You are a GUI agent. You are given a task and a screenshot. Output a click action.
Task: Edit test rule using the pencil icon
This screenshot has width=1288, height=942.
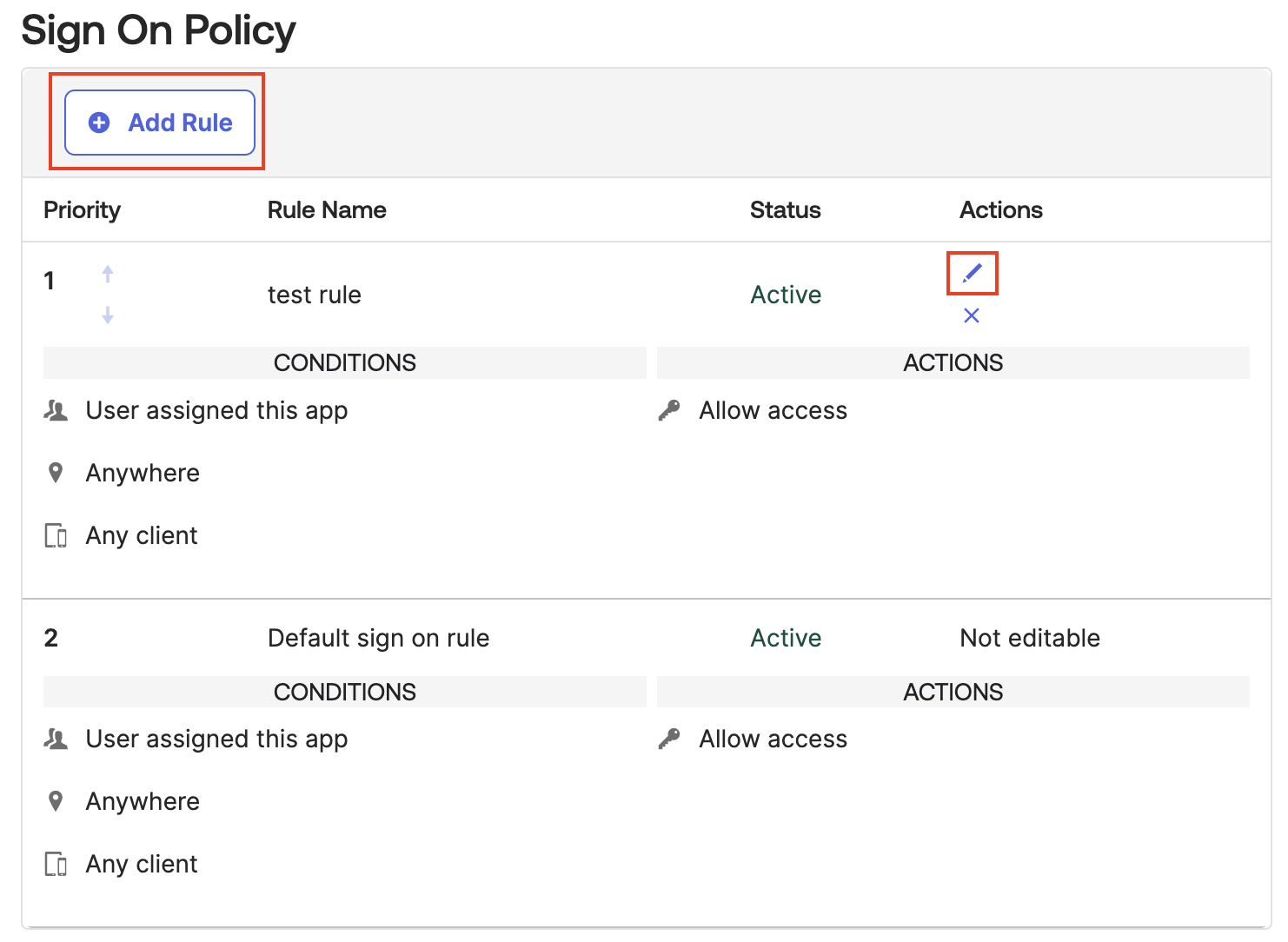point(972,274)
